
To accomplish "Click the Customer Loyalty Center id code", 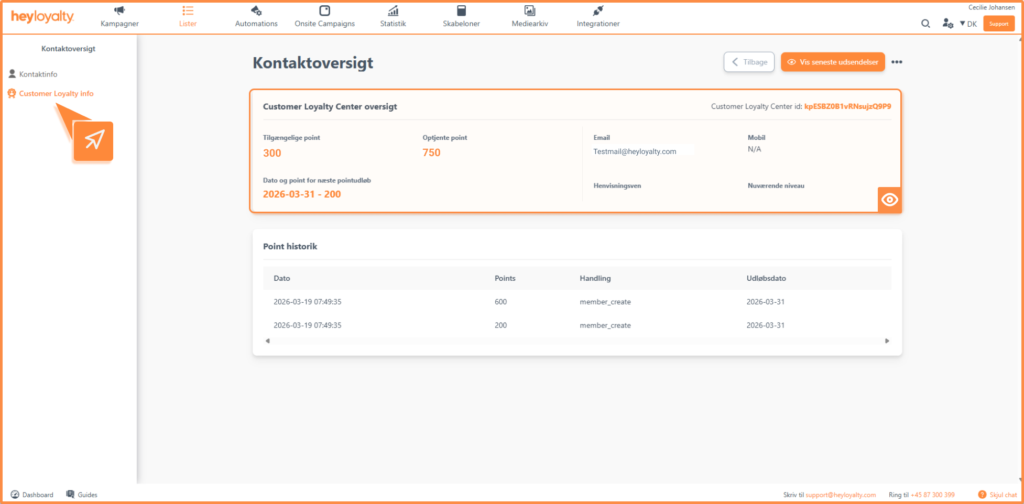I will pos(848,106).
